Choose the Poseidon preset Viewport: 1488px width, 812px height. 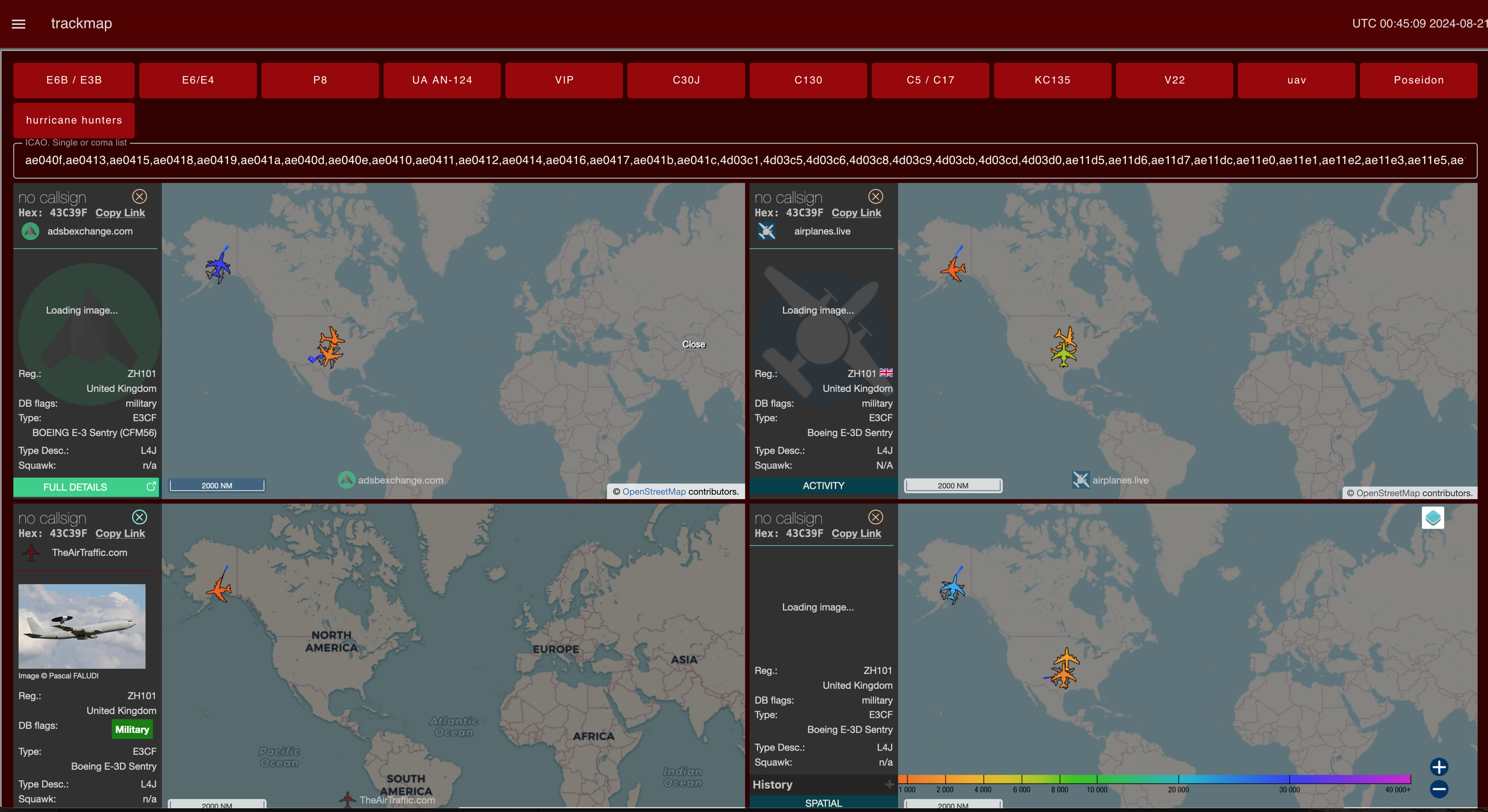tap(1419, 80)
